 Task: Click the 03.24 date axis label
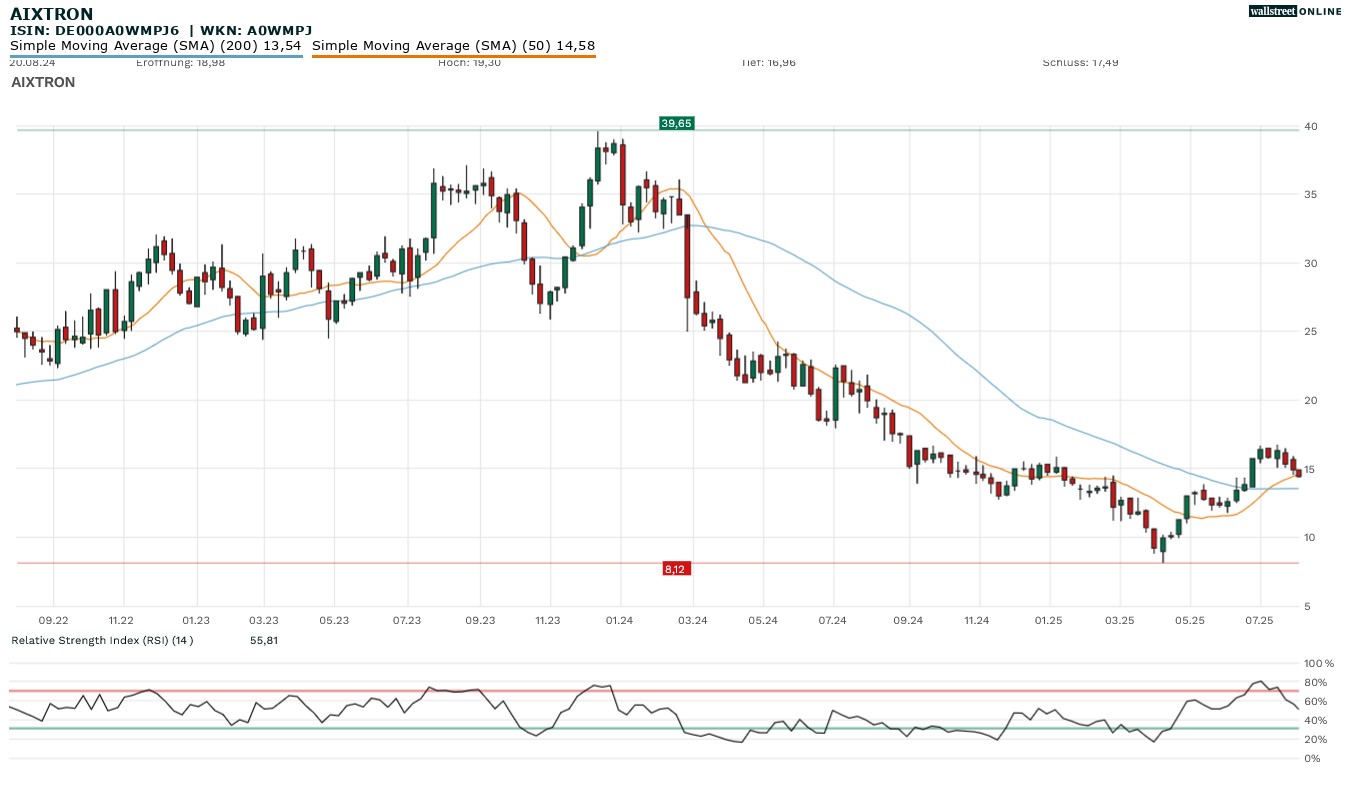coord(693,621)
